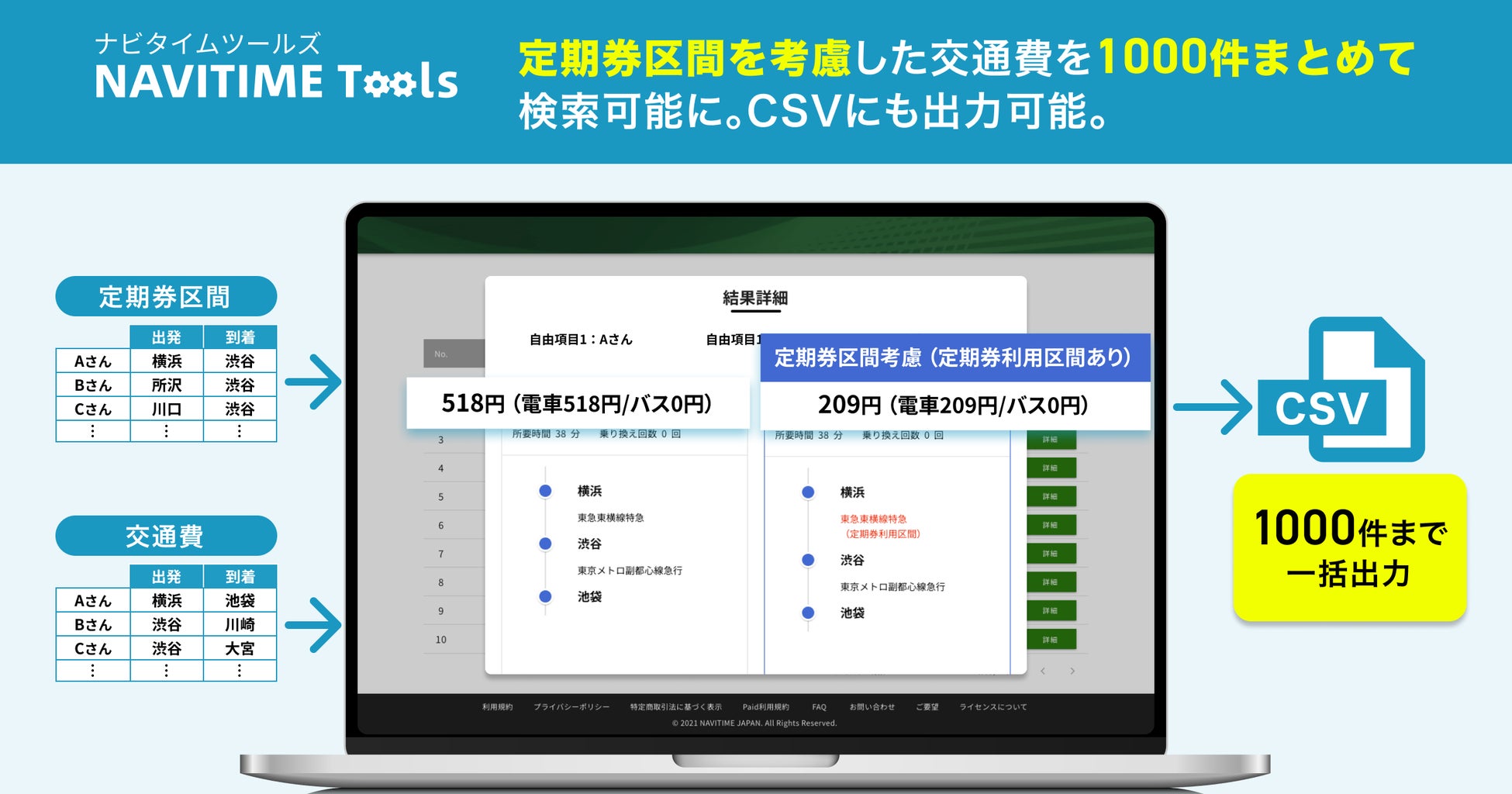Click the 池袋 station dot in the 209円 route

[808, 613]
